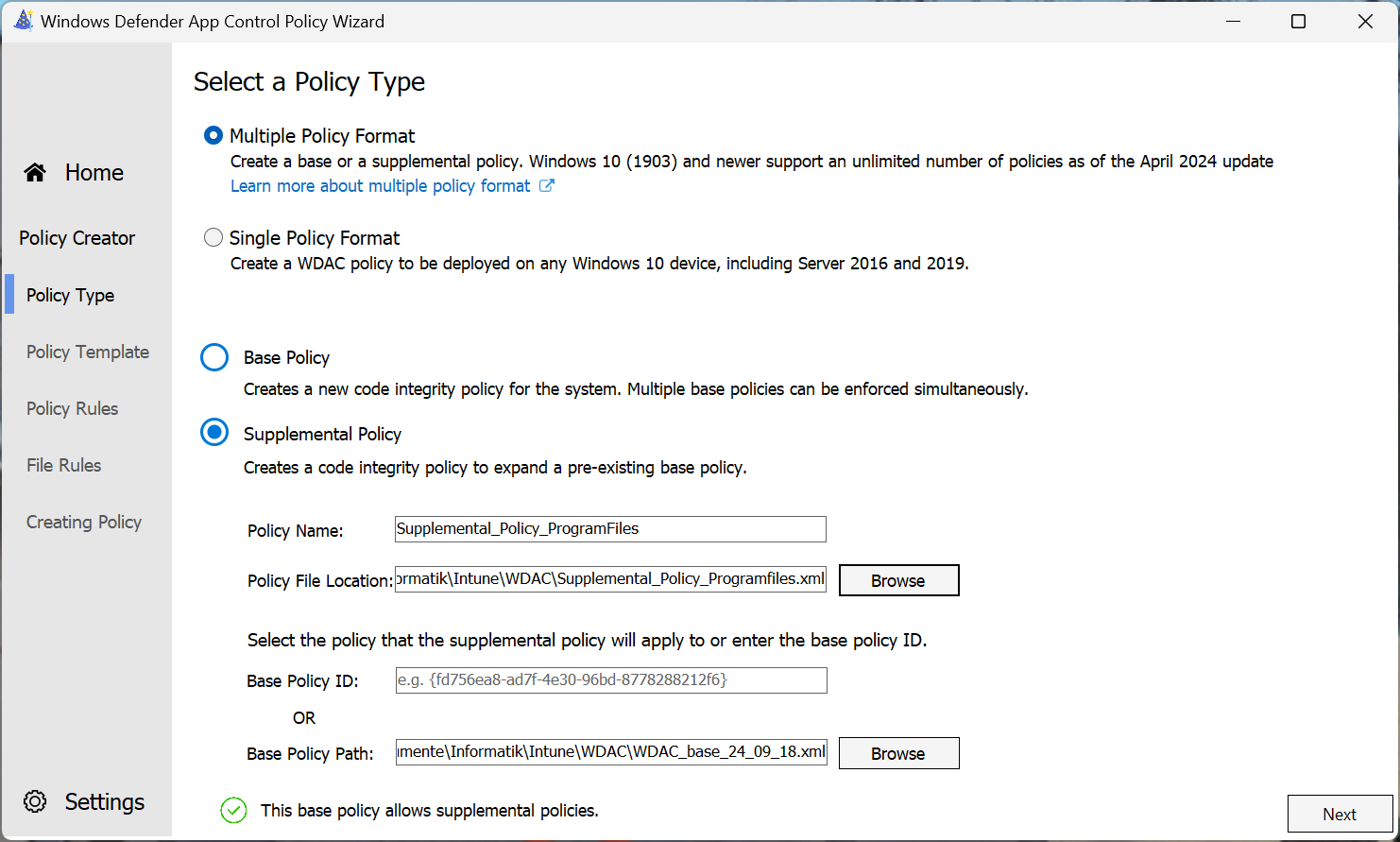The image size is (1400, 842).
Task: Browse for the base policy path
Action: click(x=898, y=753)
